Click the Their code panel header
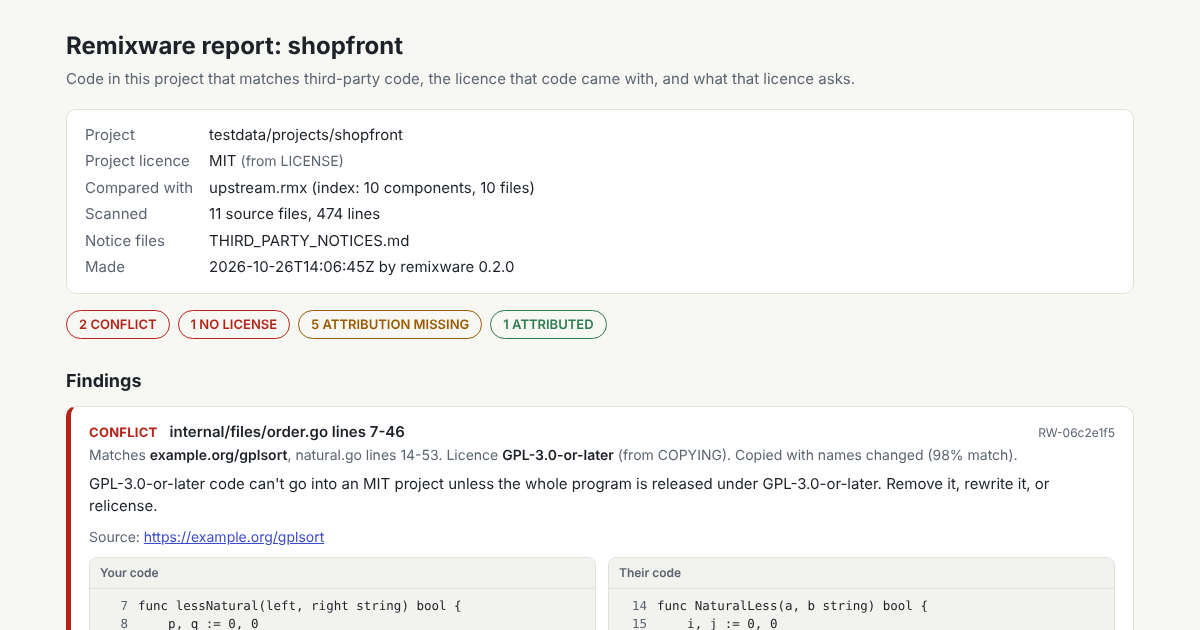Screen dimensions: 1200x630 pyautogui.click(x=861, y=573)
